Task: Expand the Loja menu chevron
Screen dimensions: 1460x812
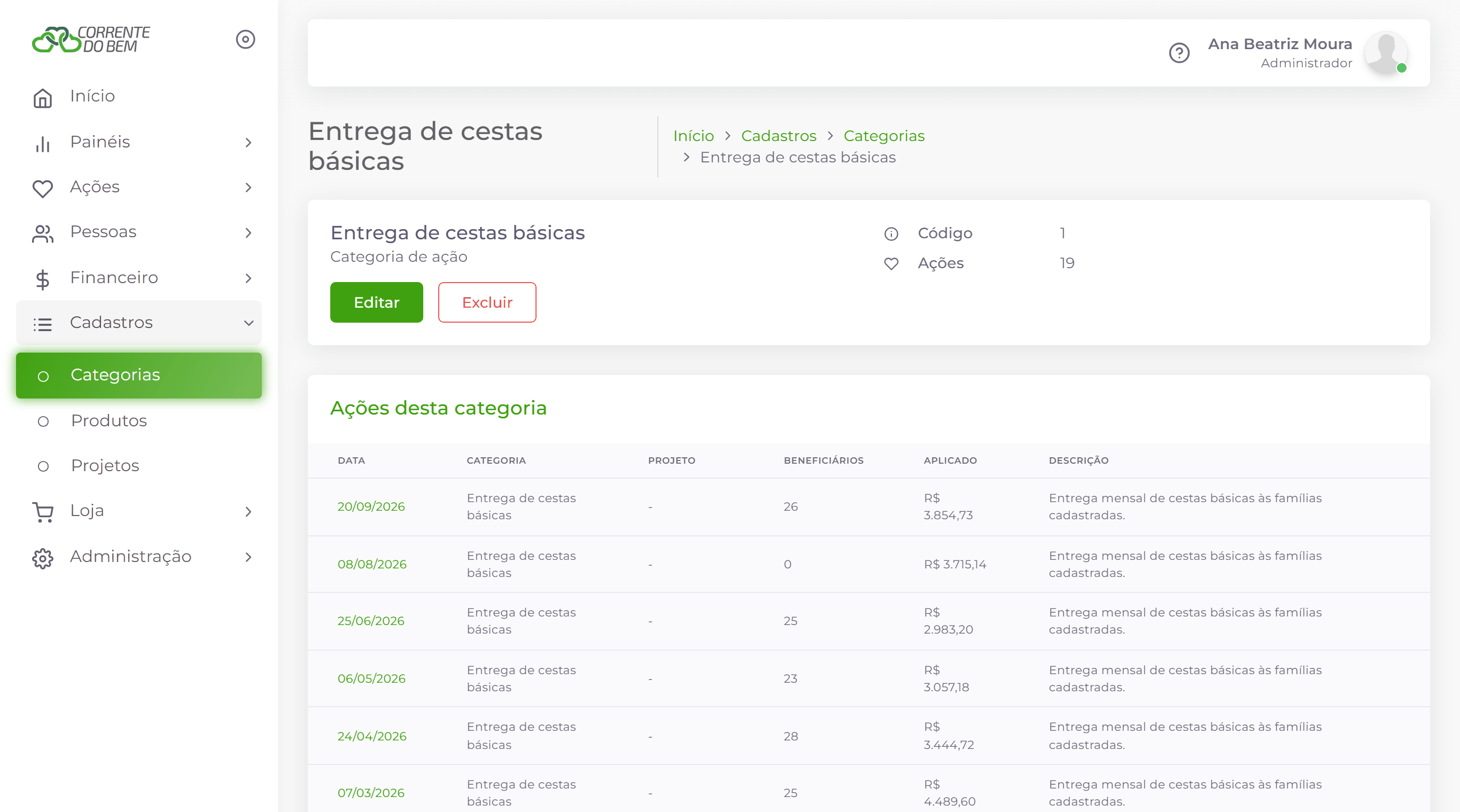Action: tap(248, 512)
